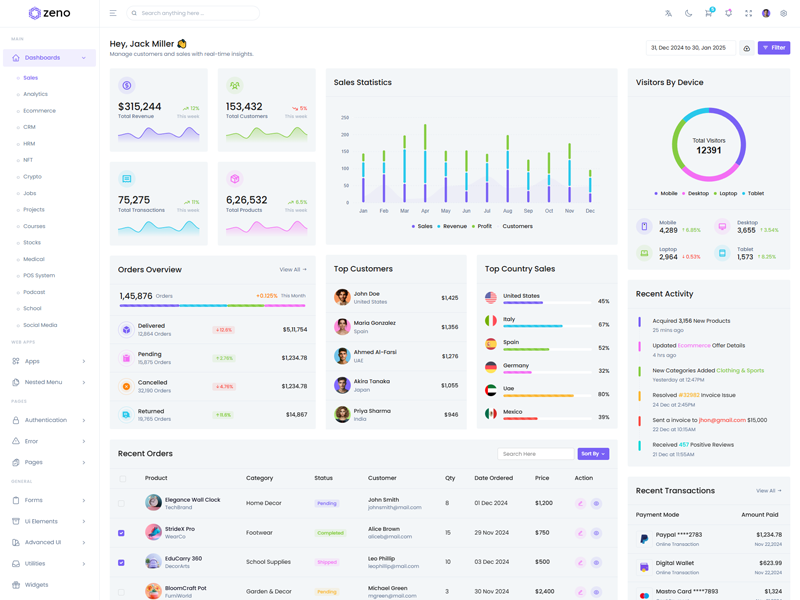Toggle dark mode with the moon icon

coord(688,13)
